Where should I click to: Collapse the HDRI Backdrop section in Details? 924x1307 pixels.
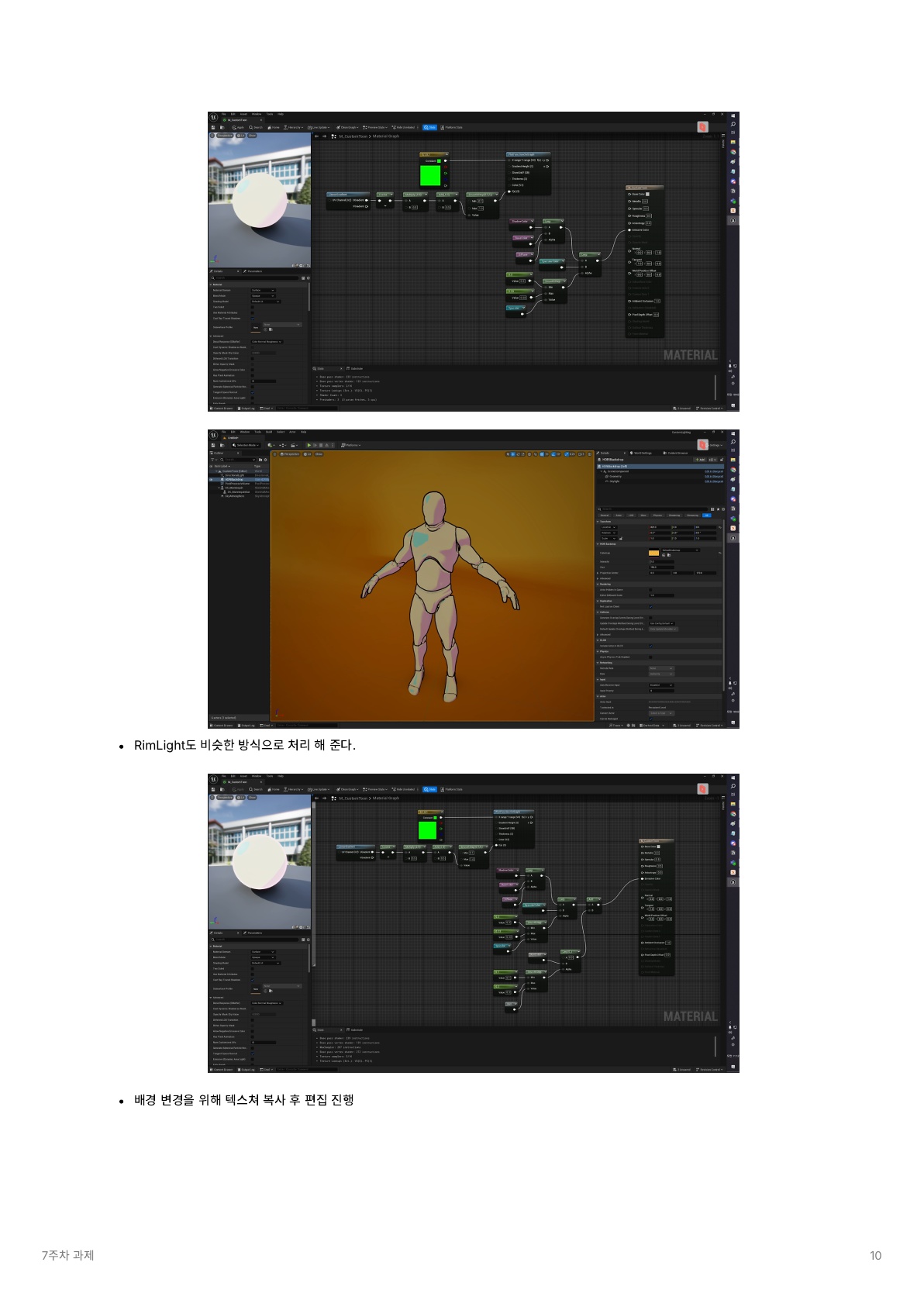coord(598,544)
